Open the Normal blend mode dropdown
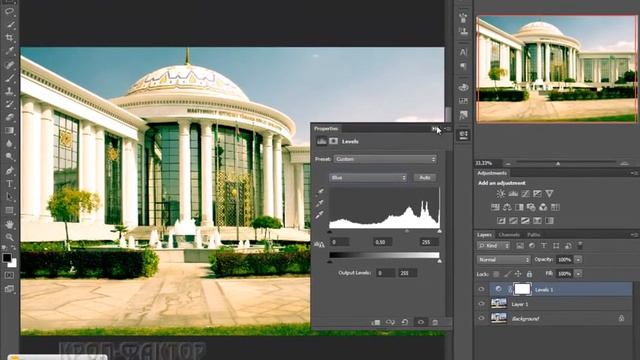 point(503,260)
